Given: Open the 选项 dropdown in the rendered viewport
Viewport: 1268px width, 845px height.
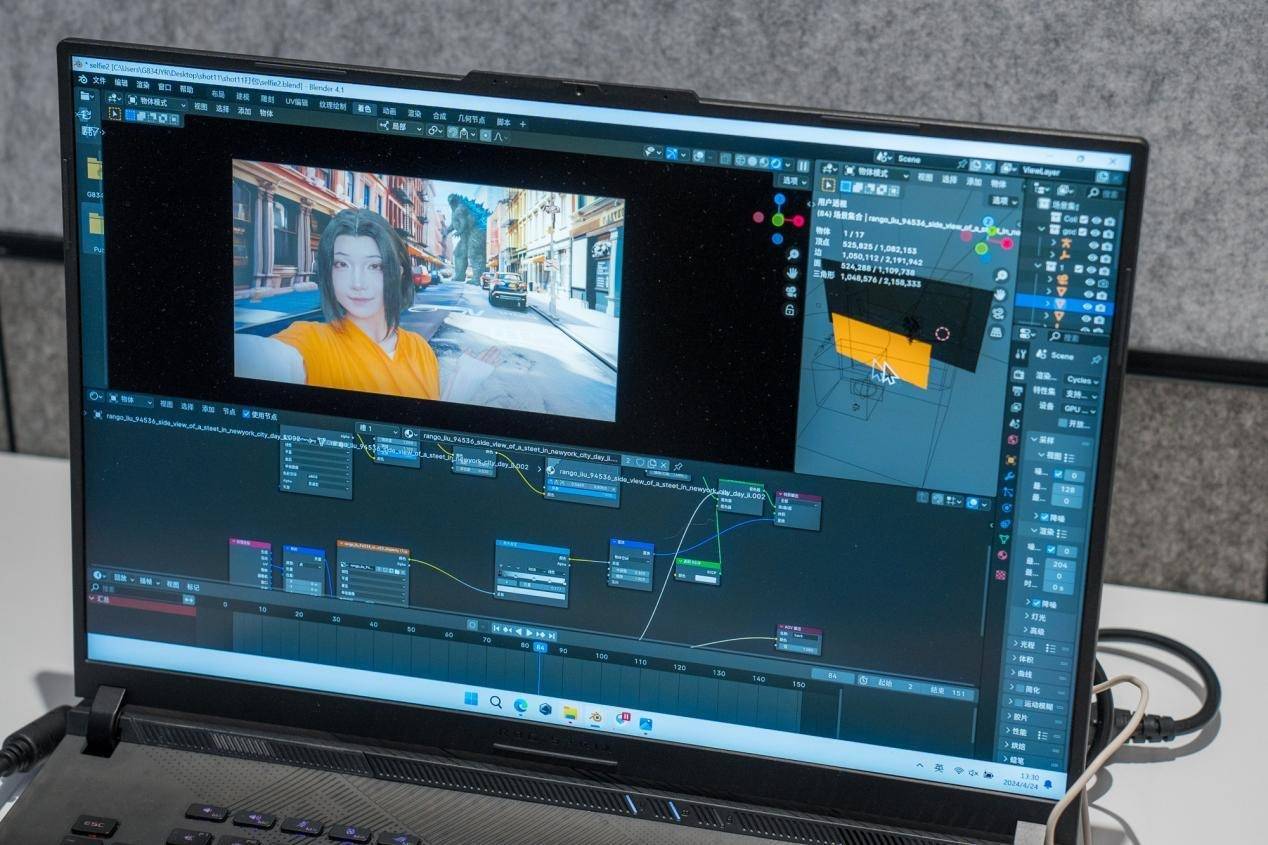Looking at the screenshot, I should coord(792,181).
